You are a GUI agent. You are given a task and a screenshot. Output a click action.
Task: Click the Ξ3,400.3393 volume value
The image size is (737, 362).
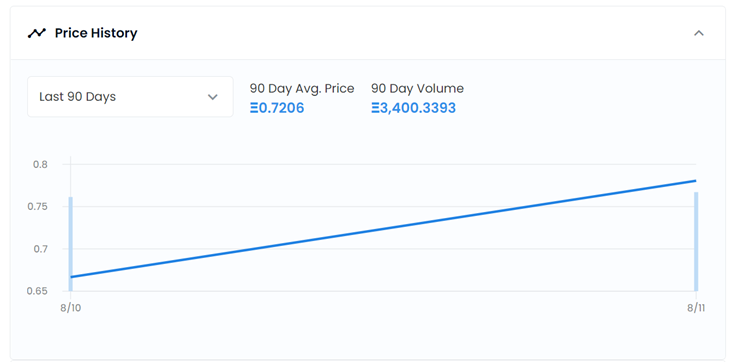(414, 108)
